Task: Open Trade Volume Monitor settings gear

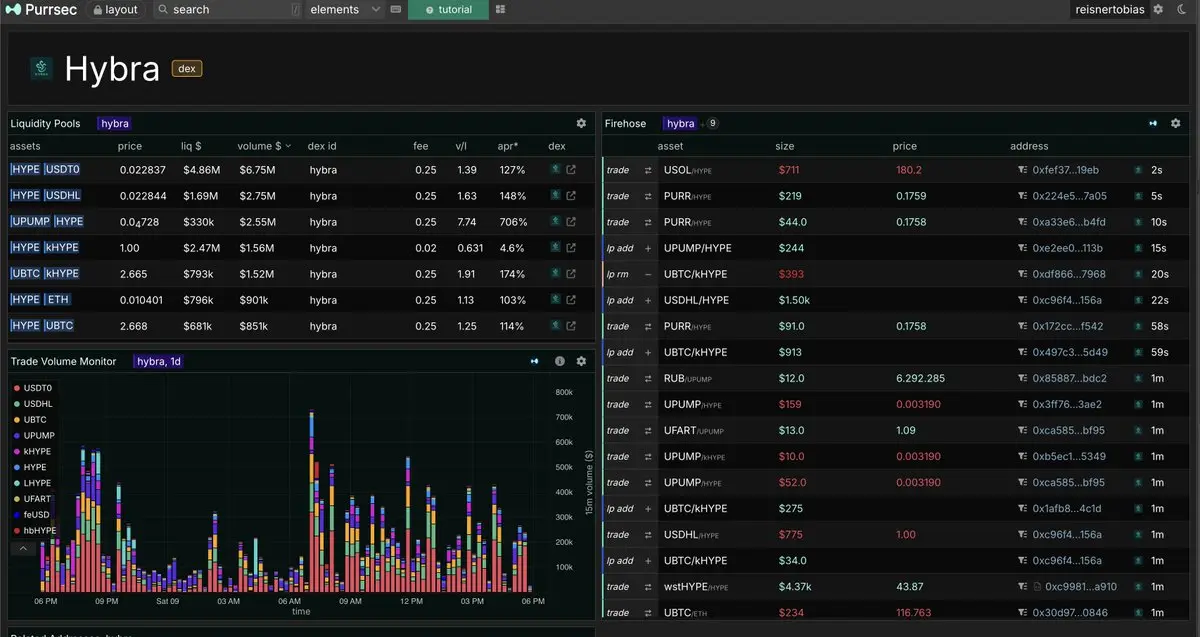Action: [x=581, y=361]
